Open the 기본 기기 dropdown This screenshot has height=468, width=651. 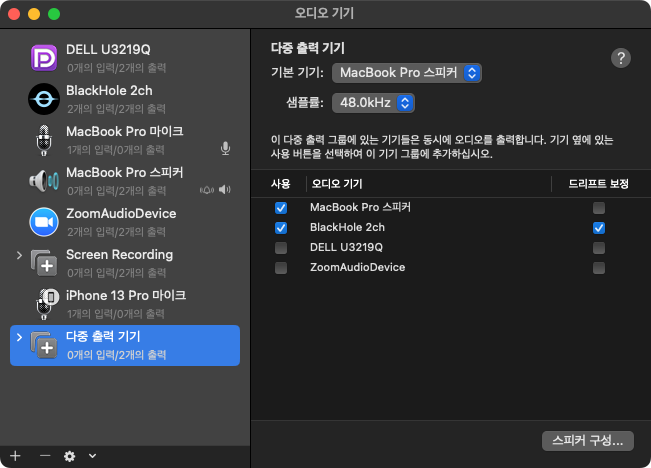tap(406, 73)
